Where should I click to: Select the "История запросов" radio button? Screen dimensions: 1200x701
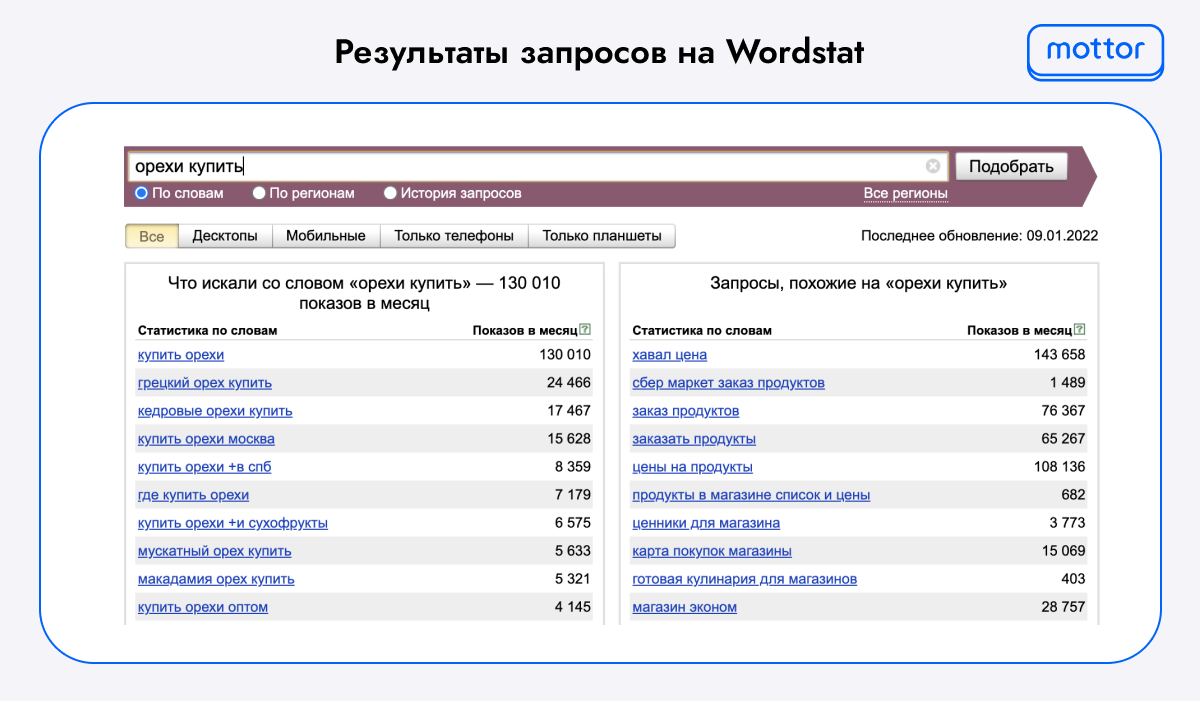tap(391, 193)
